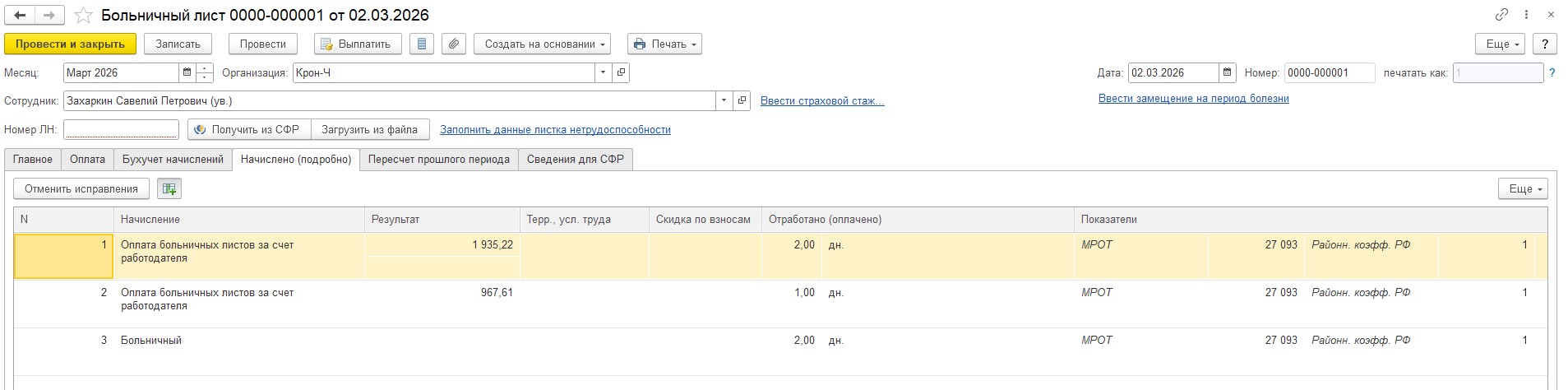Expand the Сотрудник dropdown list
1568x390 pixels.
pos(724,101)
